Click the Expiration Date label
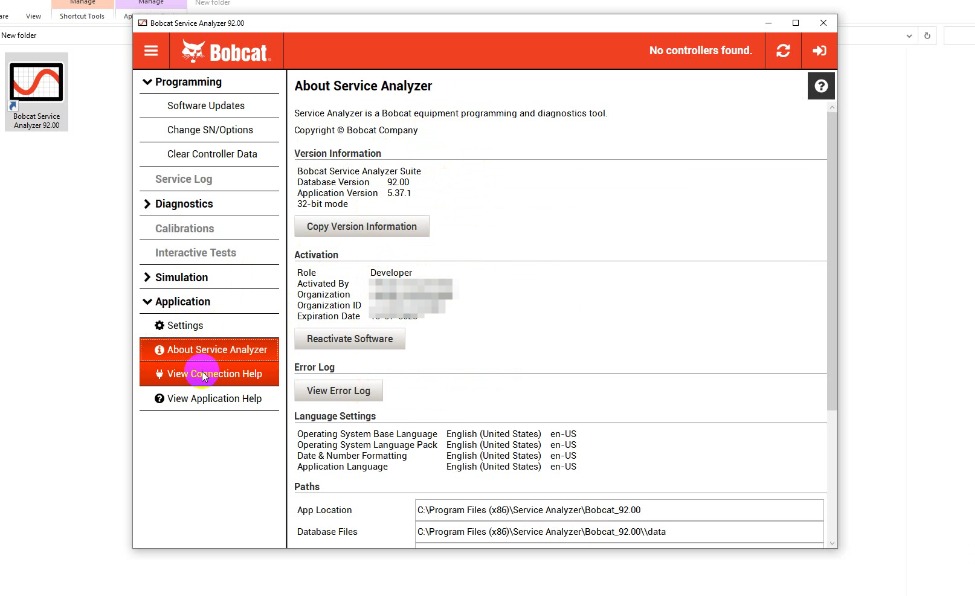This screenshot has width=975, height=596. click(328, 316)
